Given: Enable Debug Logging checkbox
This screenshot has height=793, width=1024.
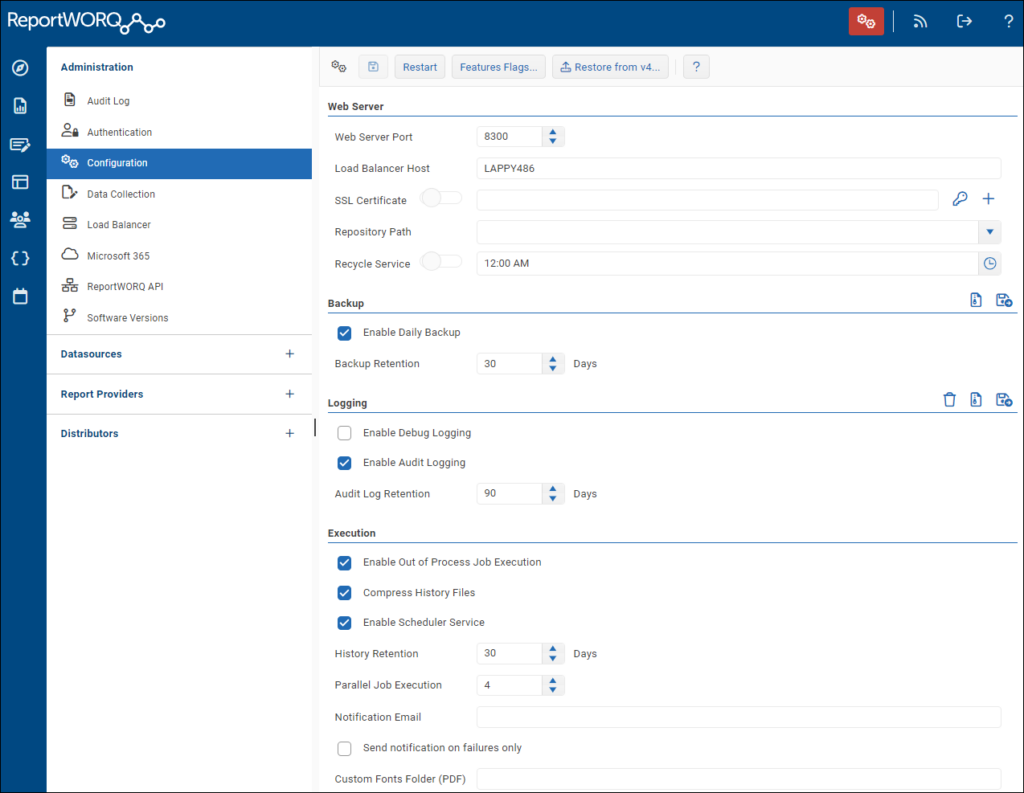Looking at the screenshot, I should [x=345, y=433].
